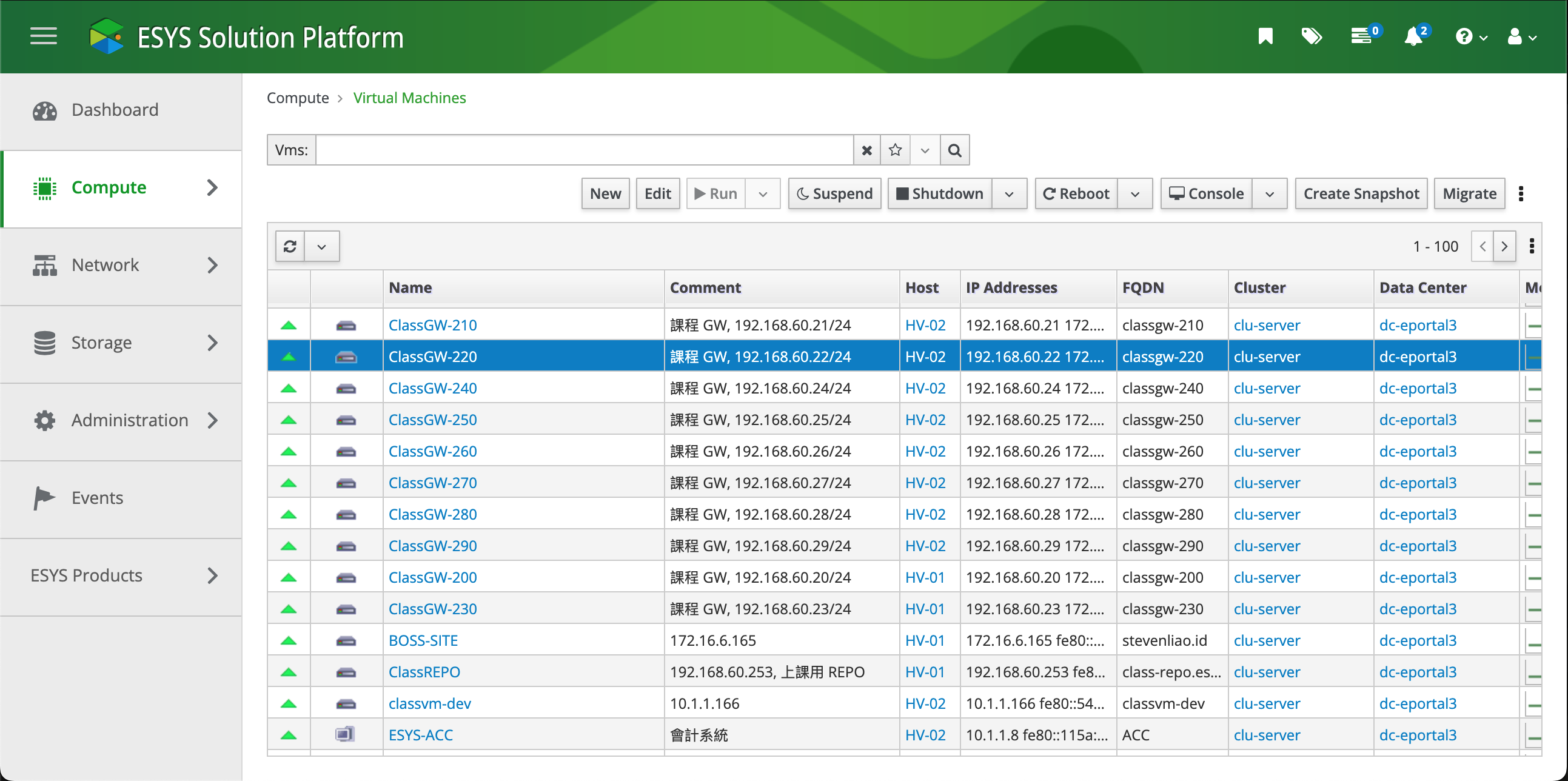Screen dimensions: 1568x781
Task: Open the search bookmarks dropdown
Action: pos(925,150)
